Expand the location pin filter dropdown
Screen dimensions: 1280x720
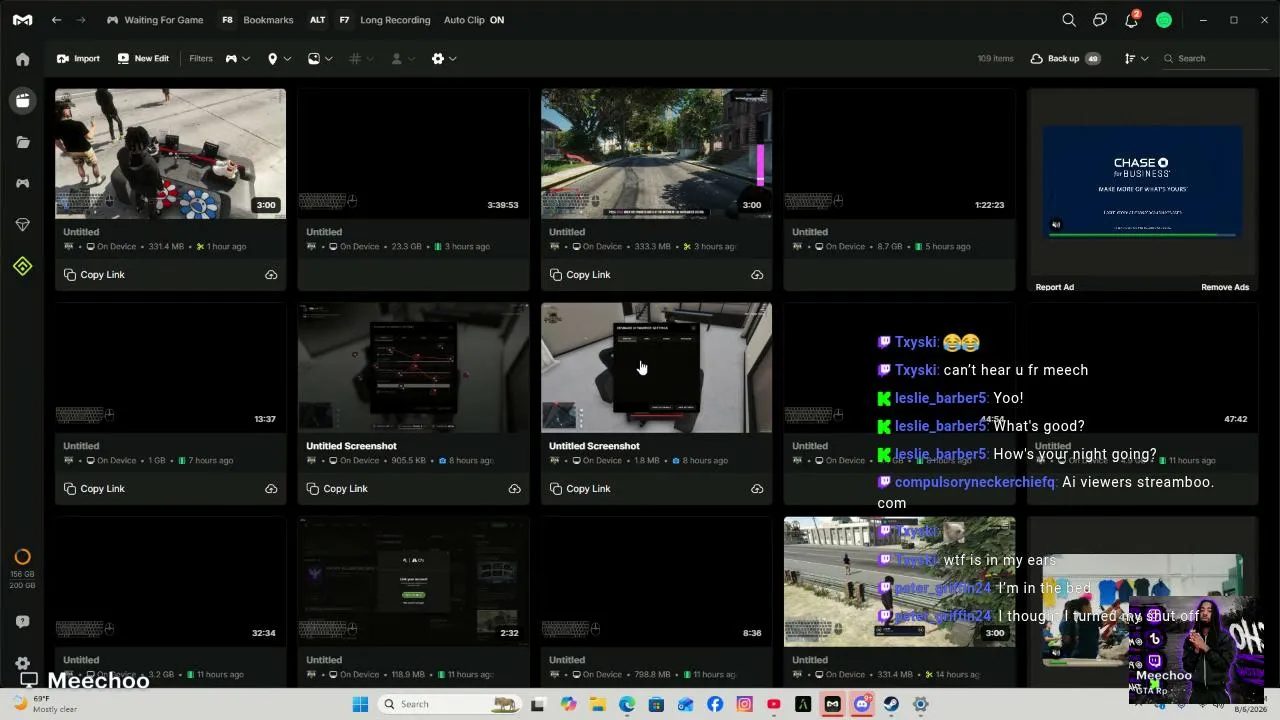coord(279,59)
